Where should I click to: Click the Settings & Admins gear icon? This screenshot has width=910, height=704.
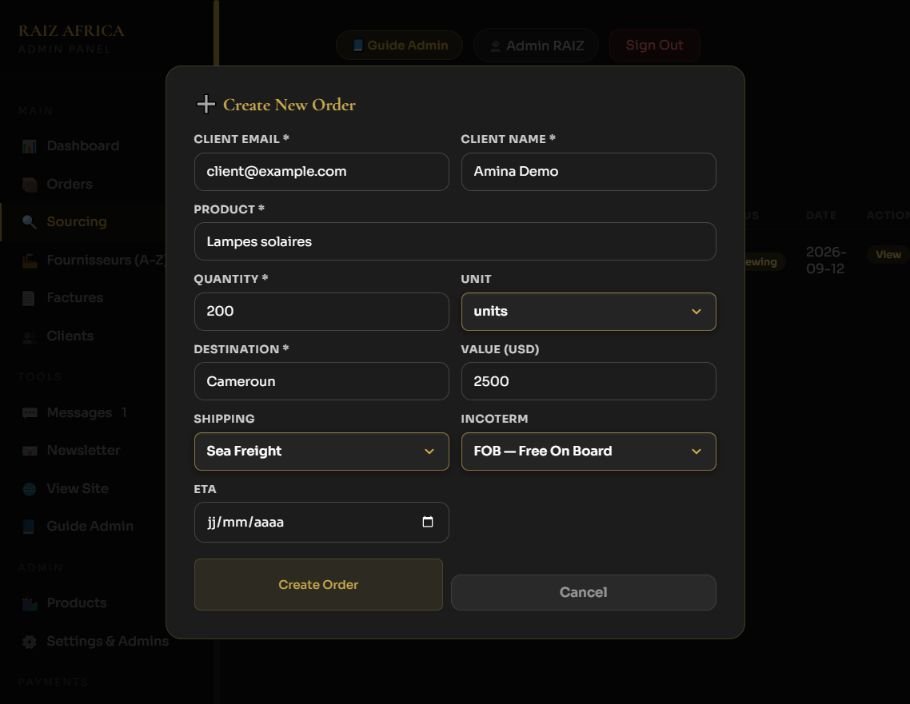29,641
